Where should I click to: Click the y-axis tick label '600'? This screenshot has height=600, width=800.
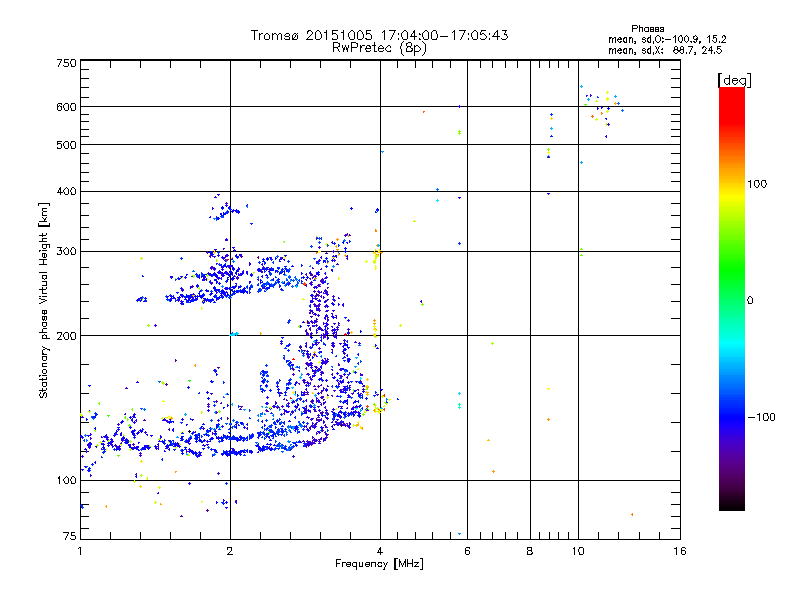[66, 107]
